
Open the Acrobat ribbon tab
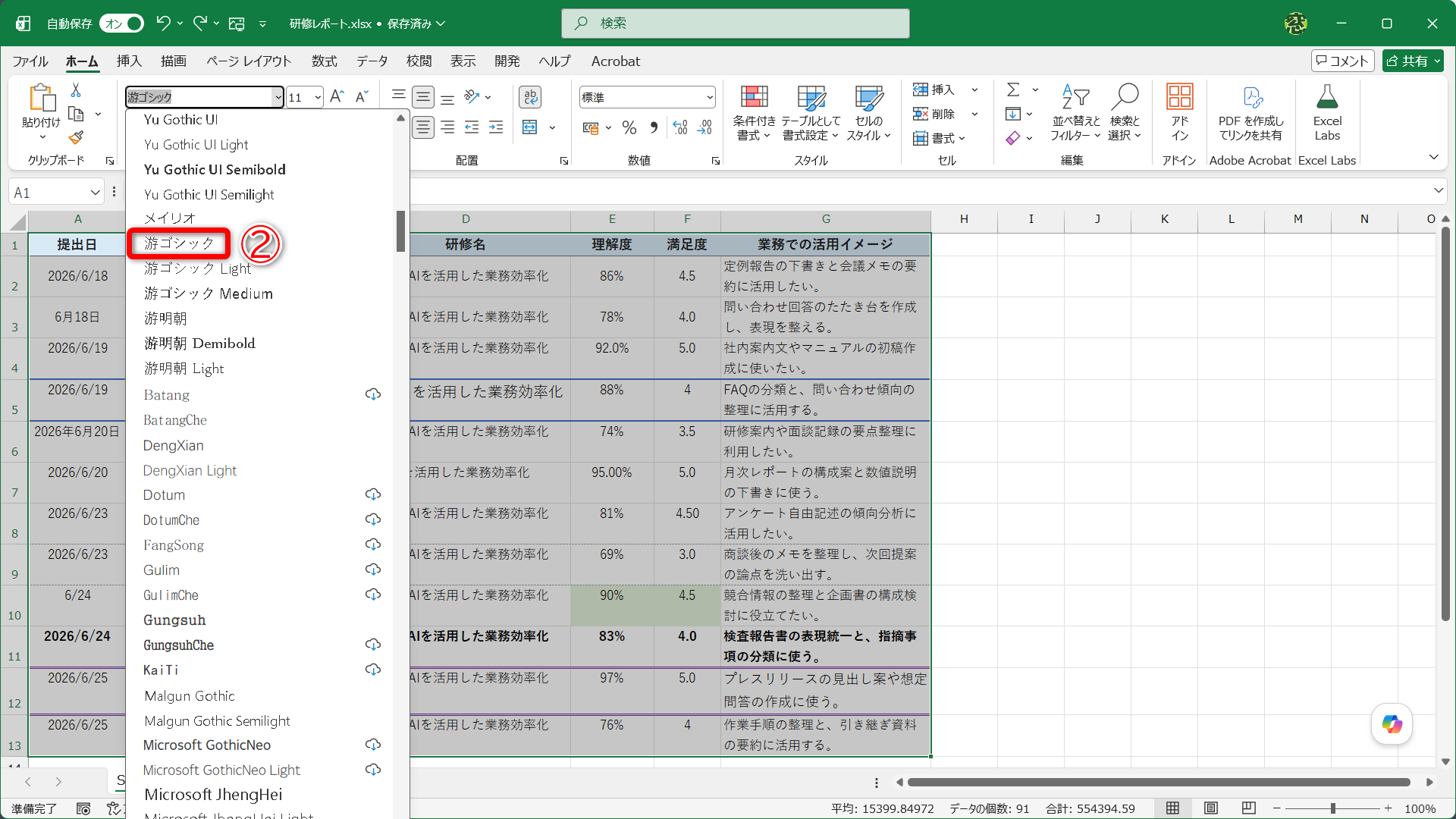615,61
